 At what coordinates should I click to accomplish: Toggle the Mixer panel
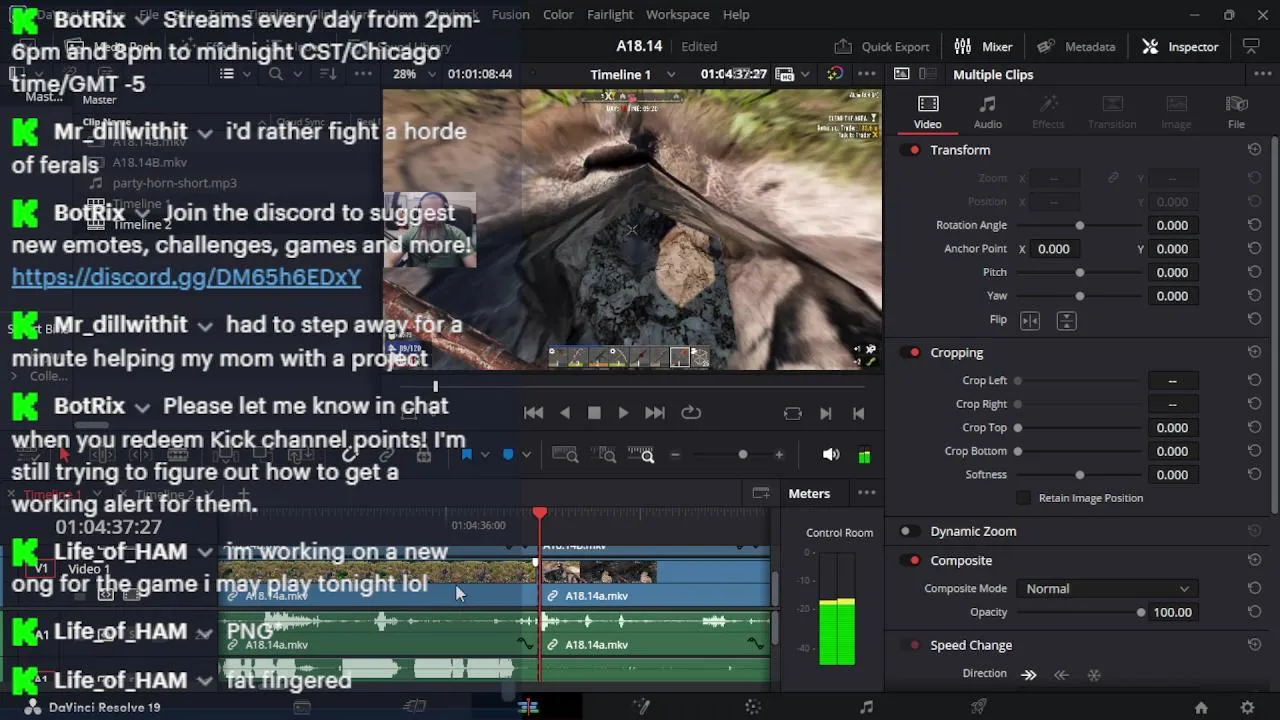983,46
